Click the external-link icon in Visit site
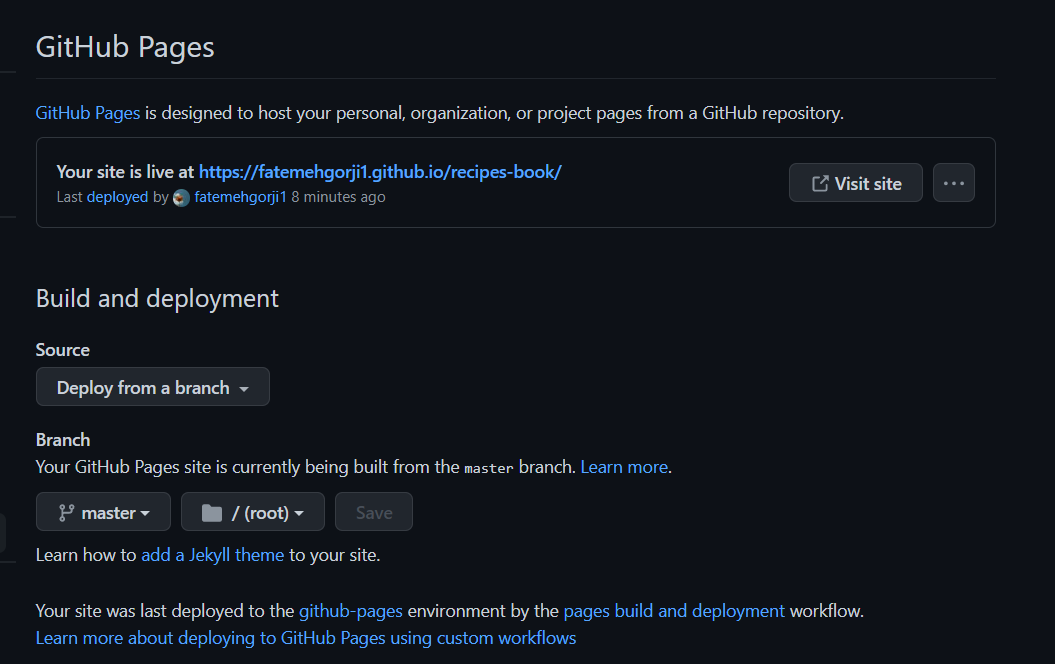This screenshot has height=664, width=1055. 820,183
